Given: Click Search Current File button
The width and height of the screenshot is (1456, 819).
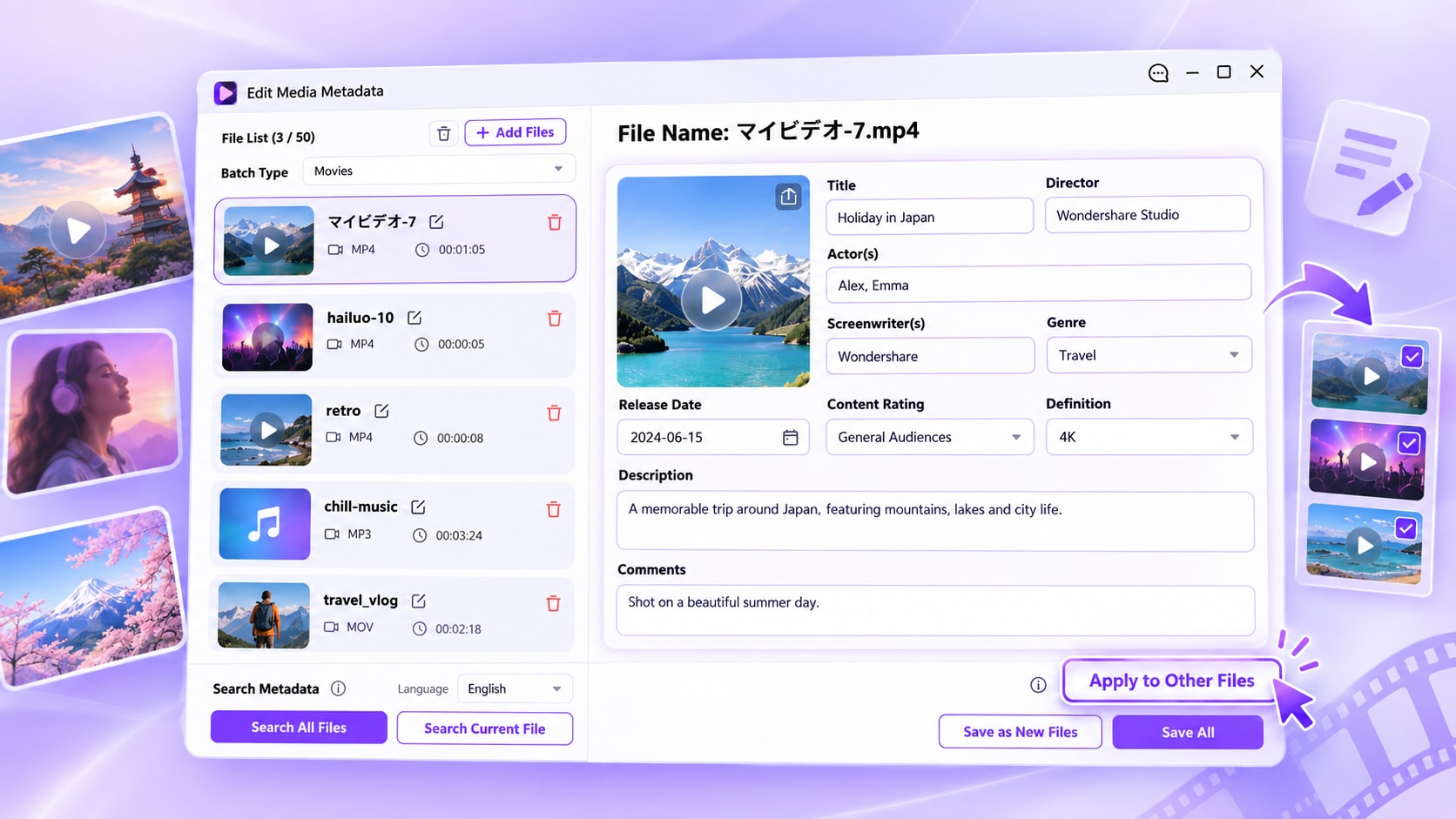Looking at the screenshot, I should [485, 728].
